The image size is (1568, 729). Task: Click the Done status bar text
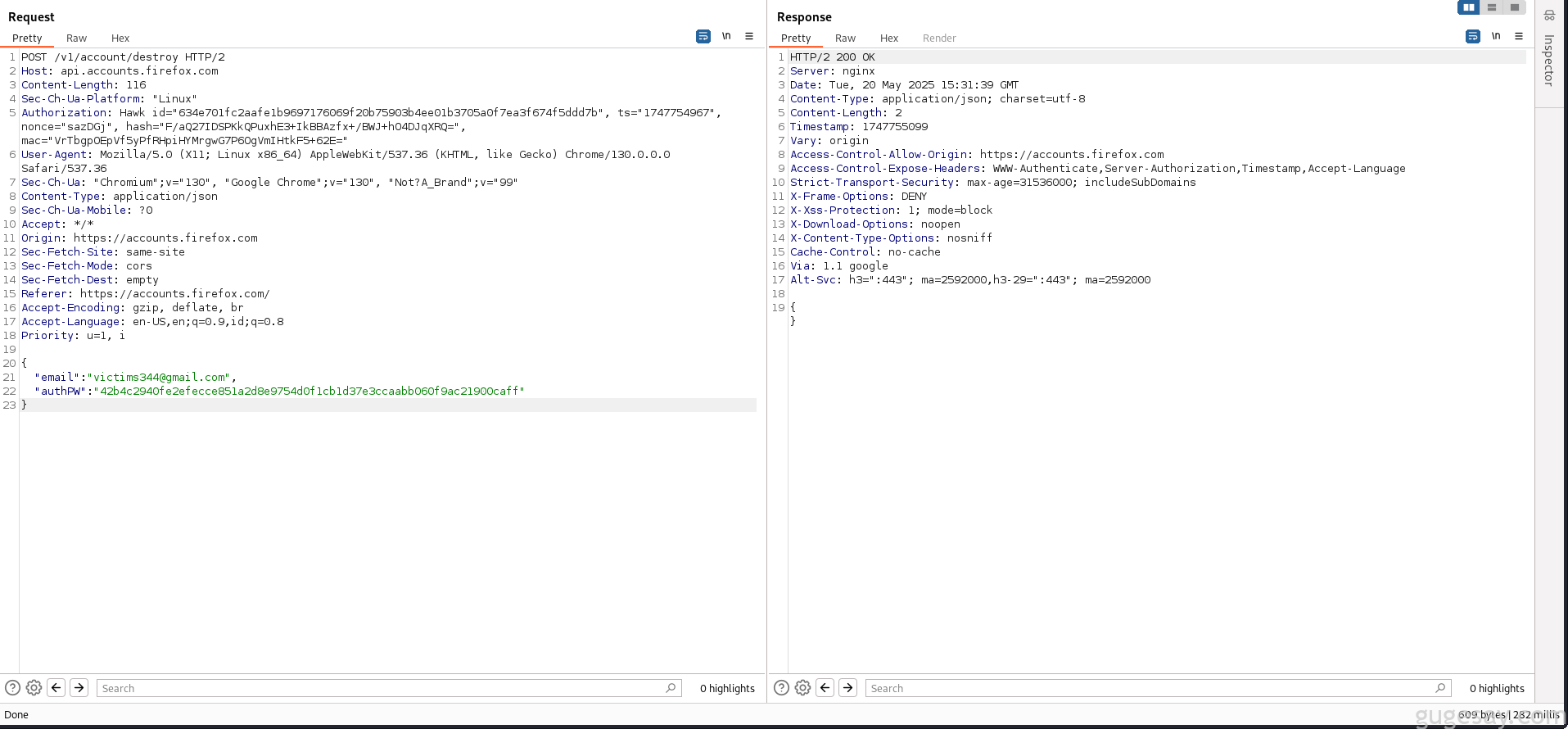click(16, 714)
